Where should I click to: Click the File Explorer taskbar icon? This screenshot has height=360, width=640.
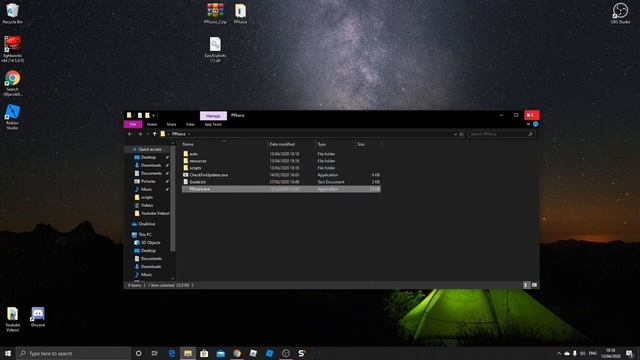coord(188,353)
